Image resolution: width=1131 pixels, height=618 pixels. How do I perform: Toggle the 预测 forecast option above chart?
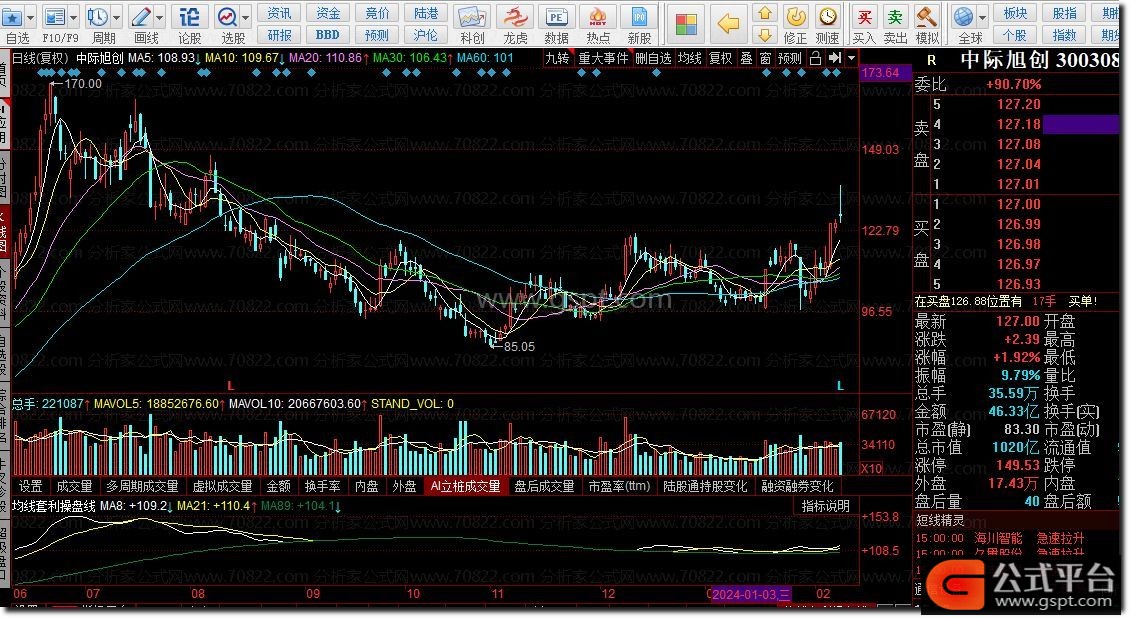(x=790, y=58)
